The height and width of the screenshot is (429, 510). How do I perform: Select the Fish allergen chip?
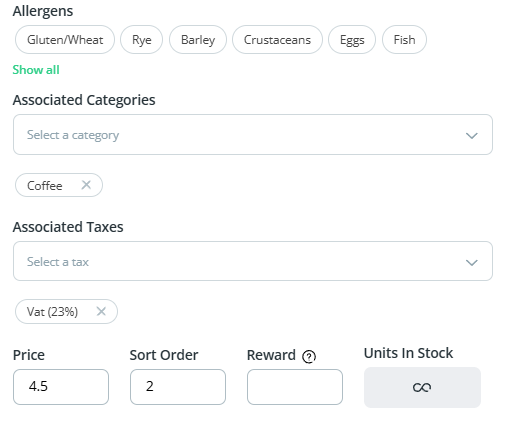[x=404, y=40]
